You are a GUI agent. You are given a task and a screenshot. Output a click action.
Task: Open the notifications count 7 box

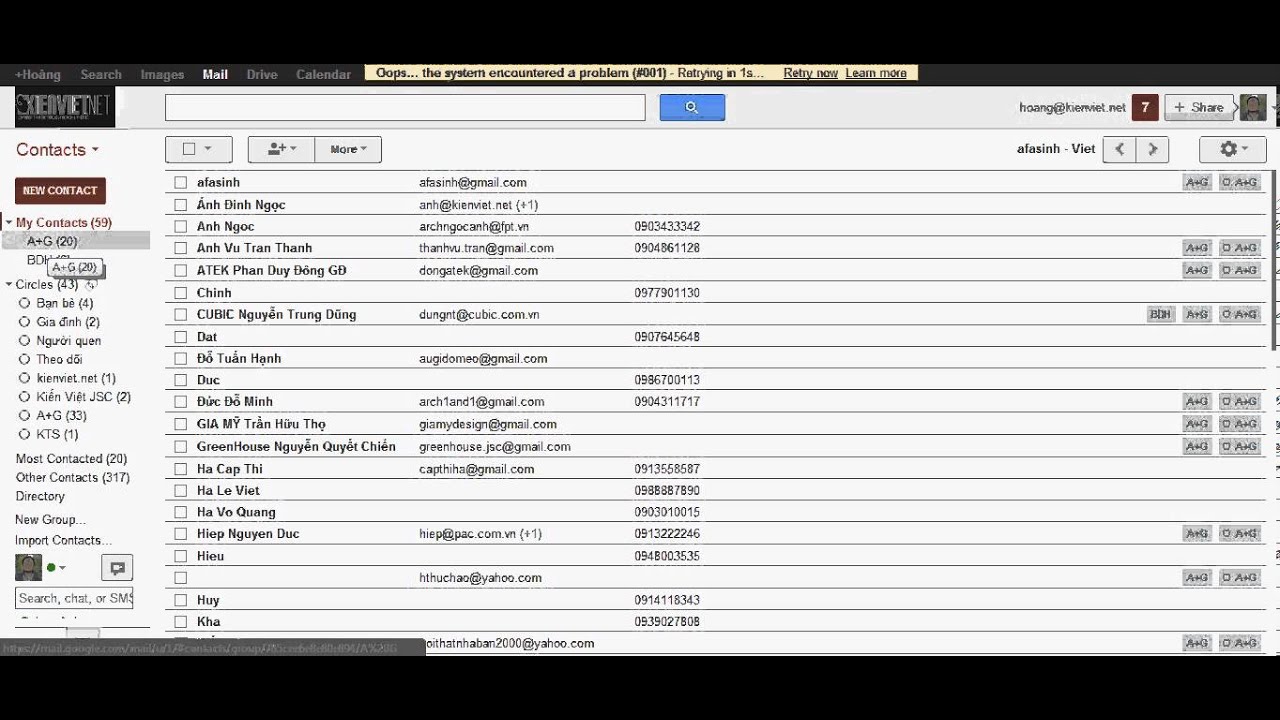(1145, 107)
